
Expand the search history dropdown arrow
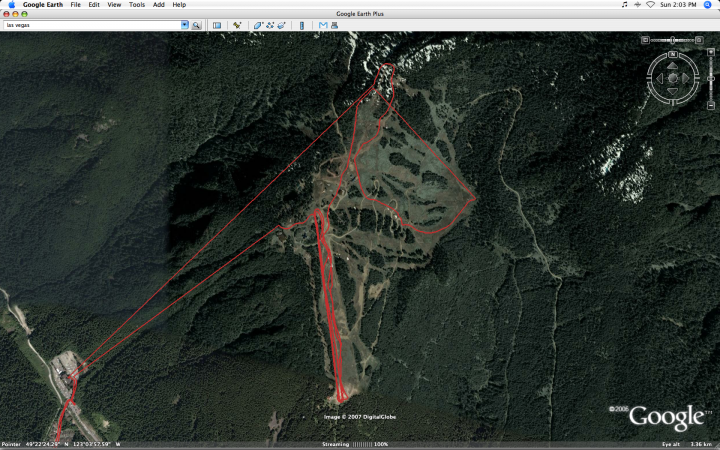185,25
